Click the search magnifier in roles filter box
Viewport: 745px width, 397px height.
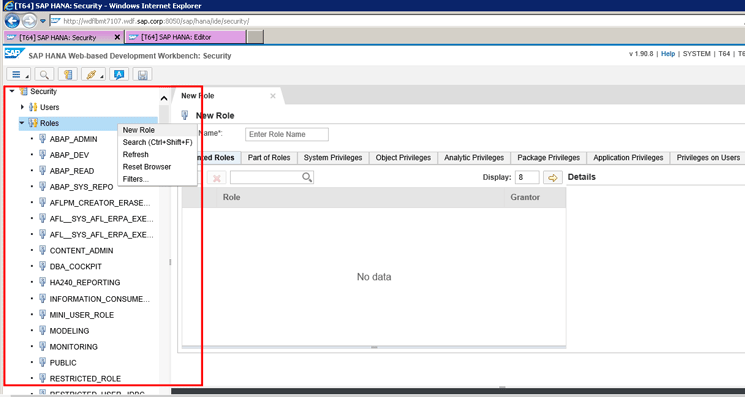pos(307,177)
